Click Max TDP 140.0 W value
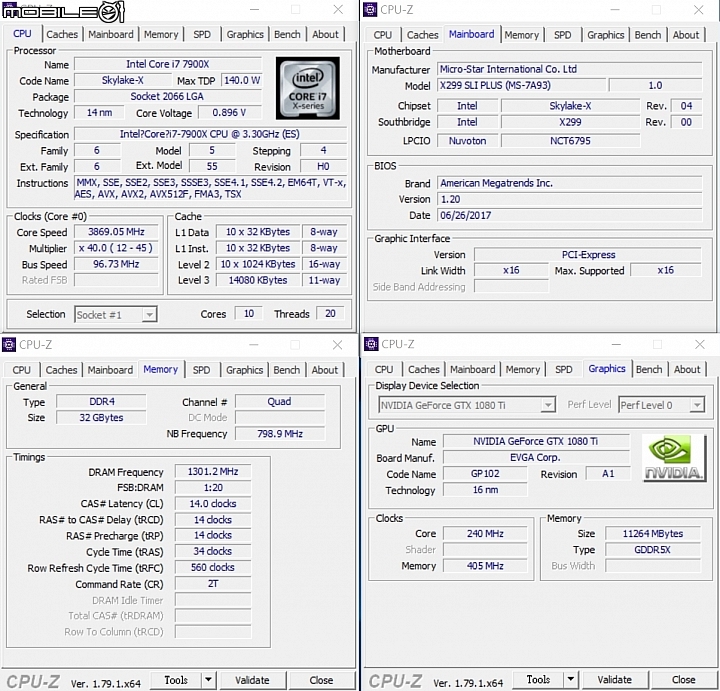This screenshot has width=720, height=691. click(x=242, y=80)
